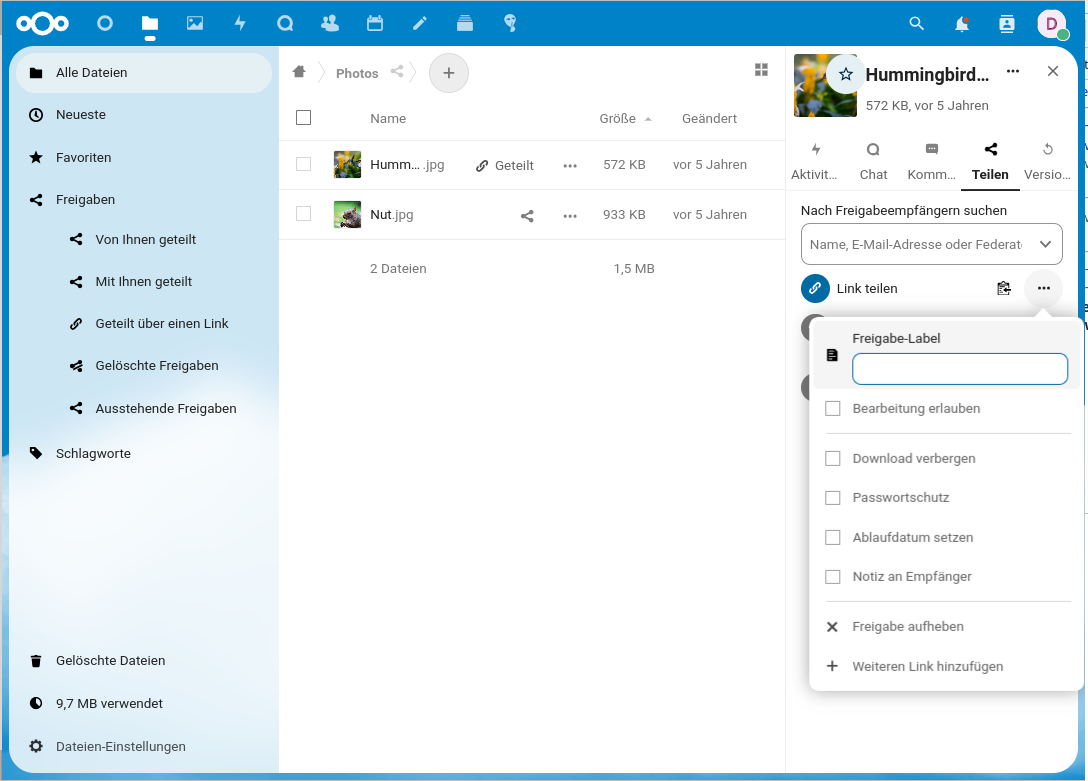Open the three-dot menu for Nut.jpg

pyautogui.click(x=570, y=215)
